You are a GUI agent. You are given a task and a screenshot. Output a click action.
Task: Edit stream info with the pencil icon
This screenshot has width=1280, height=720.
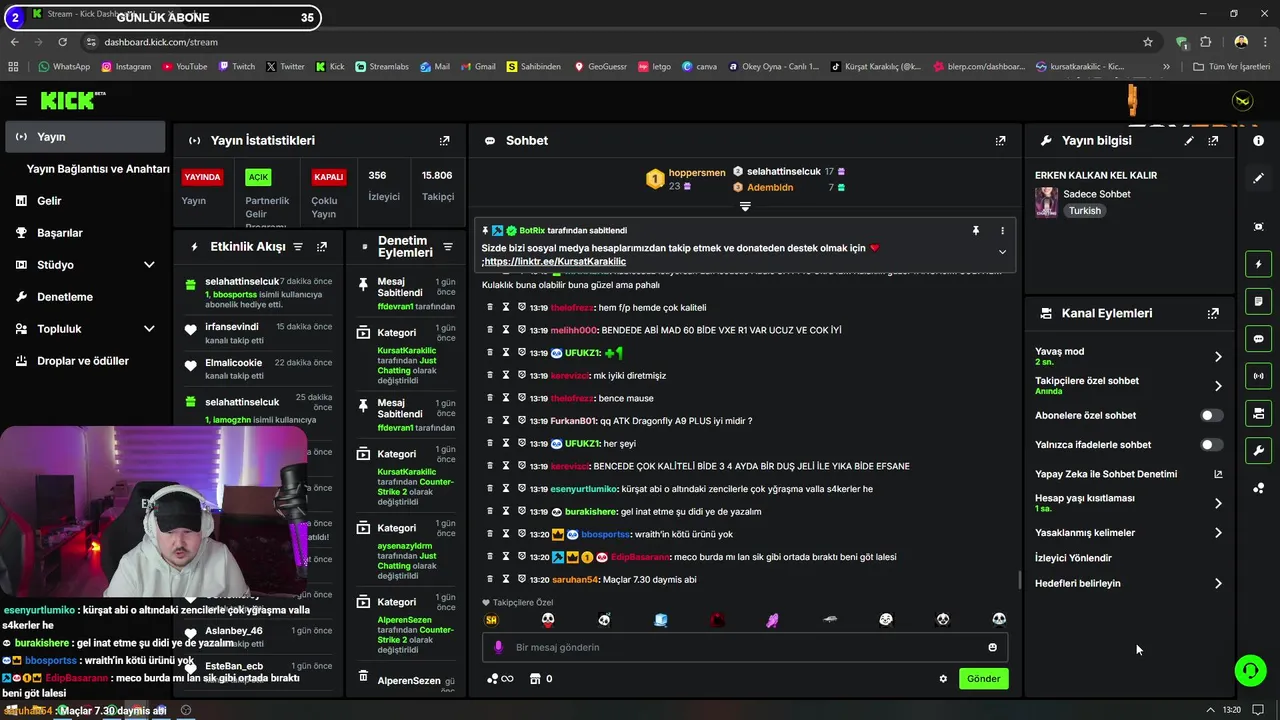pyautogui.click(x=1189, y=141)
